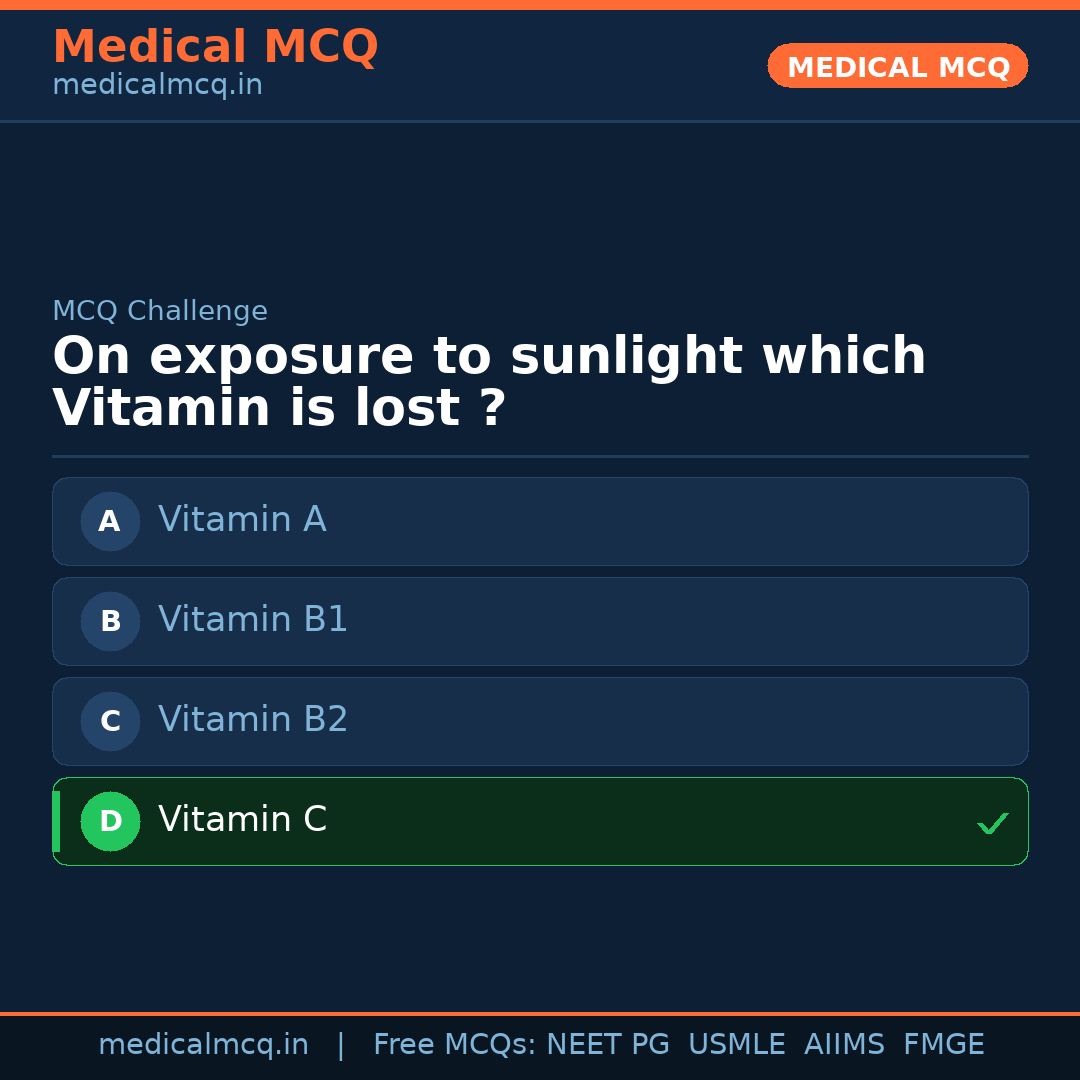Click the circular B badge icon
This screenshot has height=1080, width=1080.
[x=110, y=621]
